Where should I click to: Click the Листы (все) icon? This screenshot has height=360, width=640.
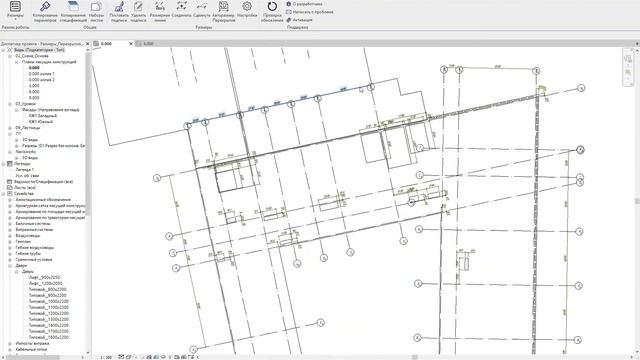10,188
